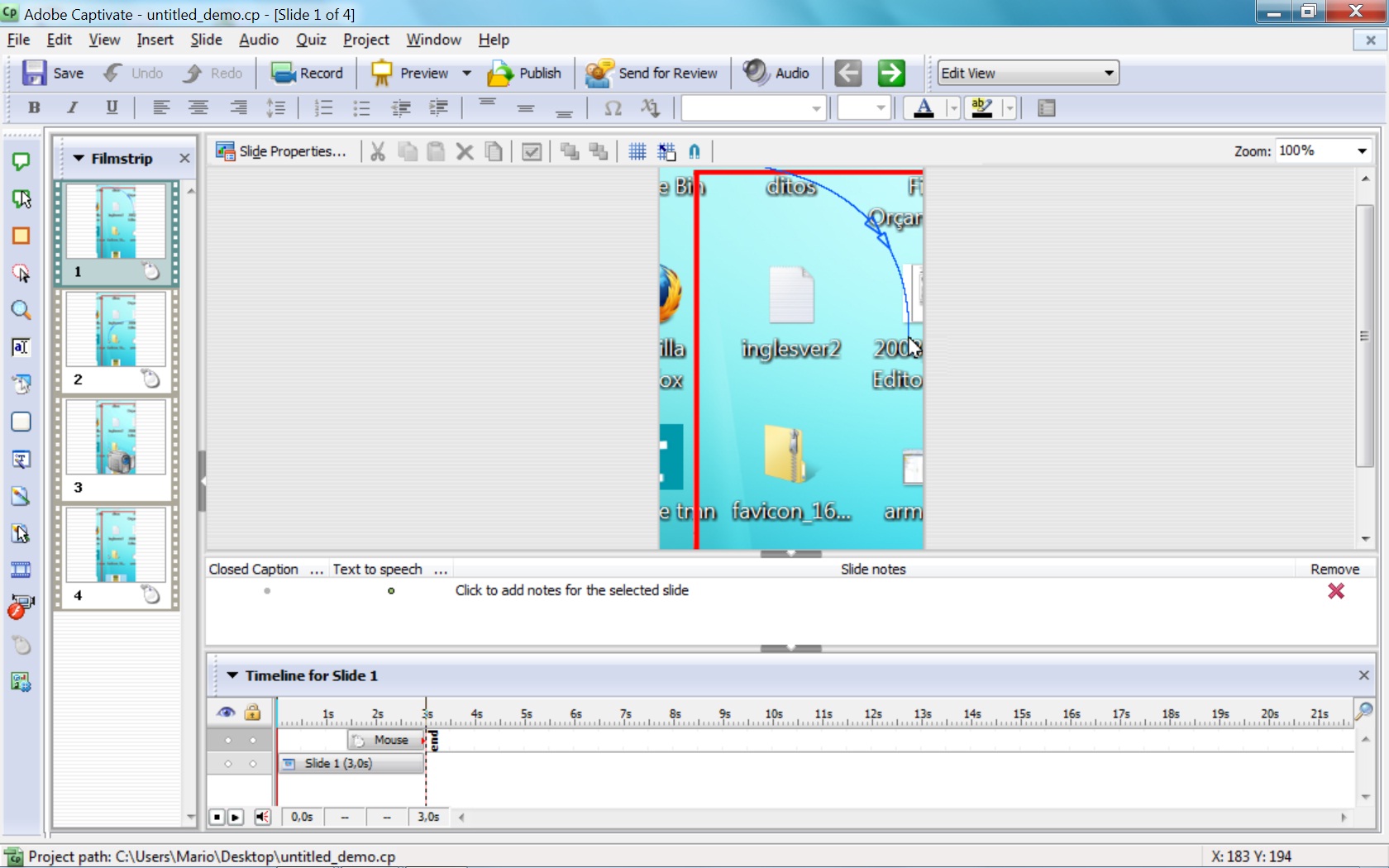Lock the Slide 1 timeline layer
The image size is (1389, 868).
click(253, 763)
